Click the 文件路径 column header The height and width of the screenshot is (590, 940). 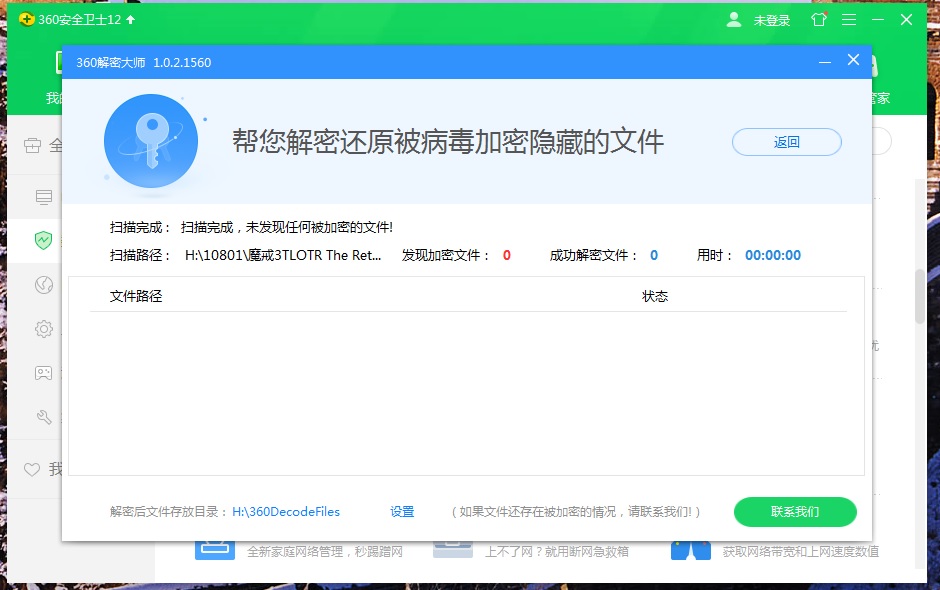[136, 296]
